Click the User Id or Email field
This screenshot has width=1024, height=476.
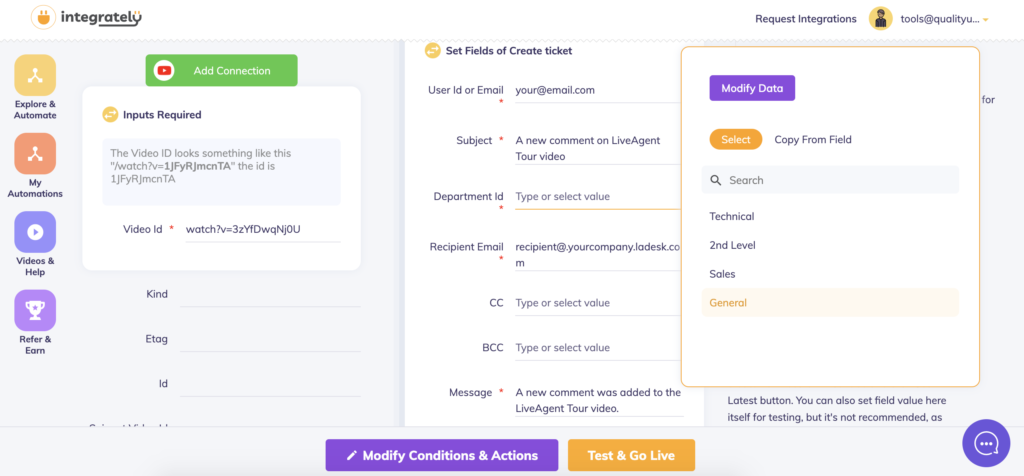(600, 91)
